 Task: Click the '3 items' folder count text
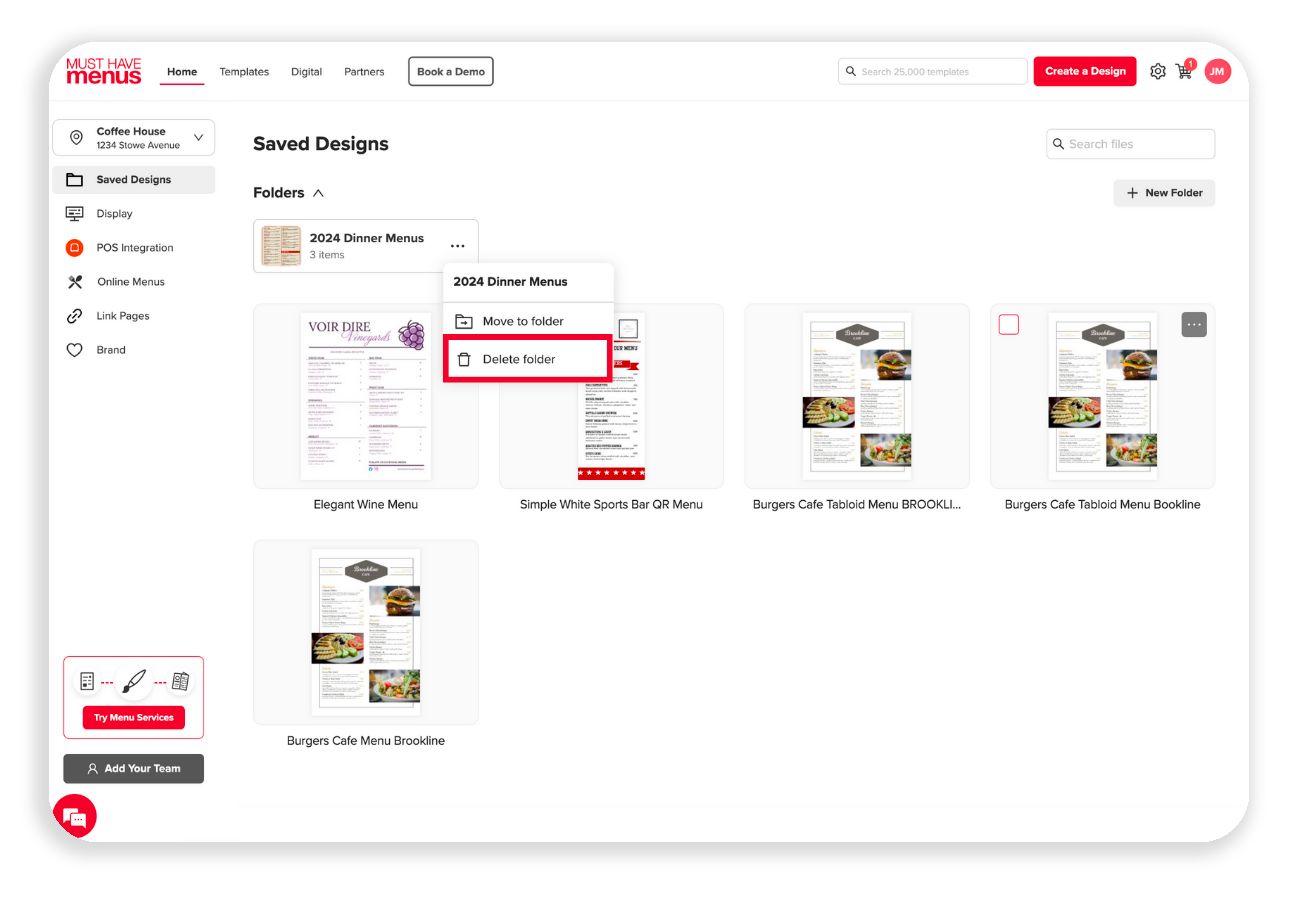pyautogui.click(x=327, y=255)
